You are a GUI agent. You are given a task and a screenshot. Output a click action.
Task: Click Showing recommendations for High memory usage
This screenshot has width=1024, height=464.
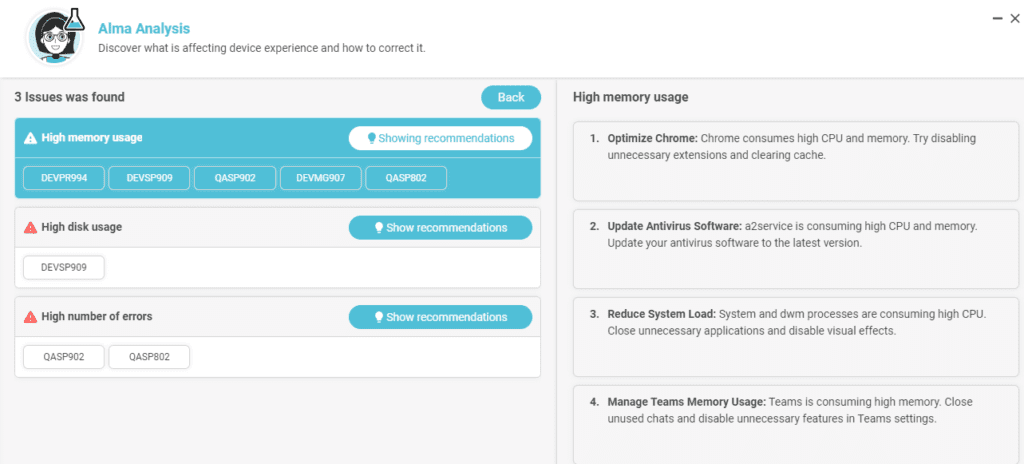[440, 138]
